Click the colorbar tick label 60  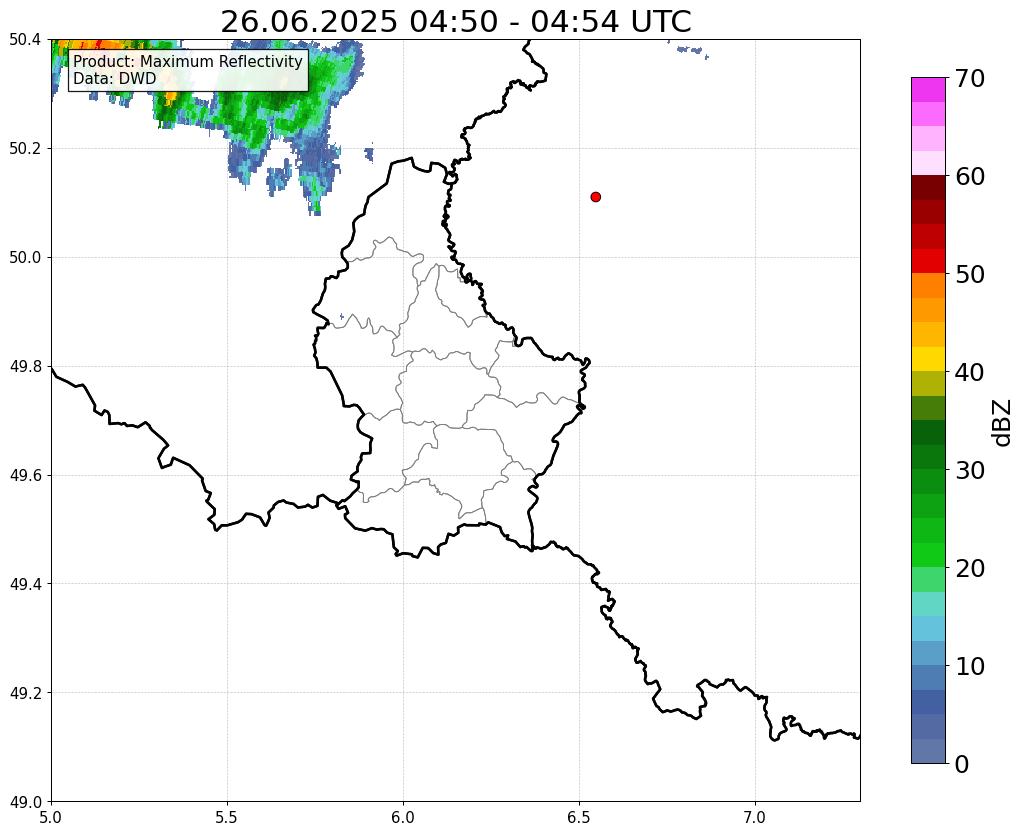click(969, 176)
